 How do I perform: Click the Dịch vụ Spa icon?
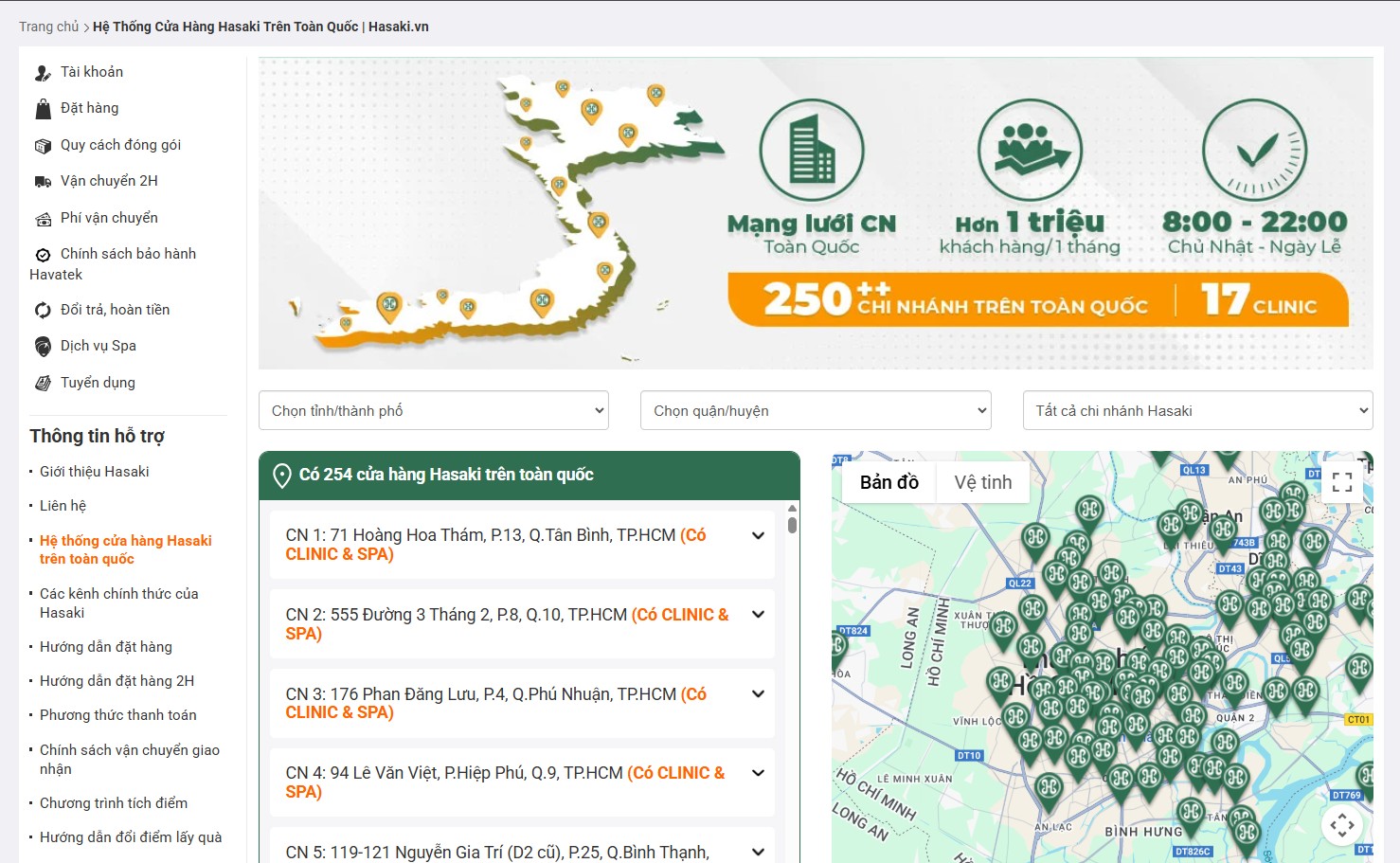point(43,347)
